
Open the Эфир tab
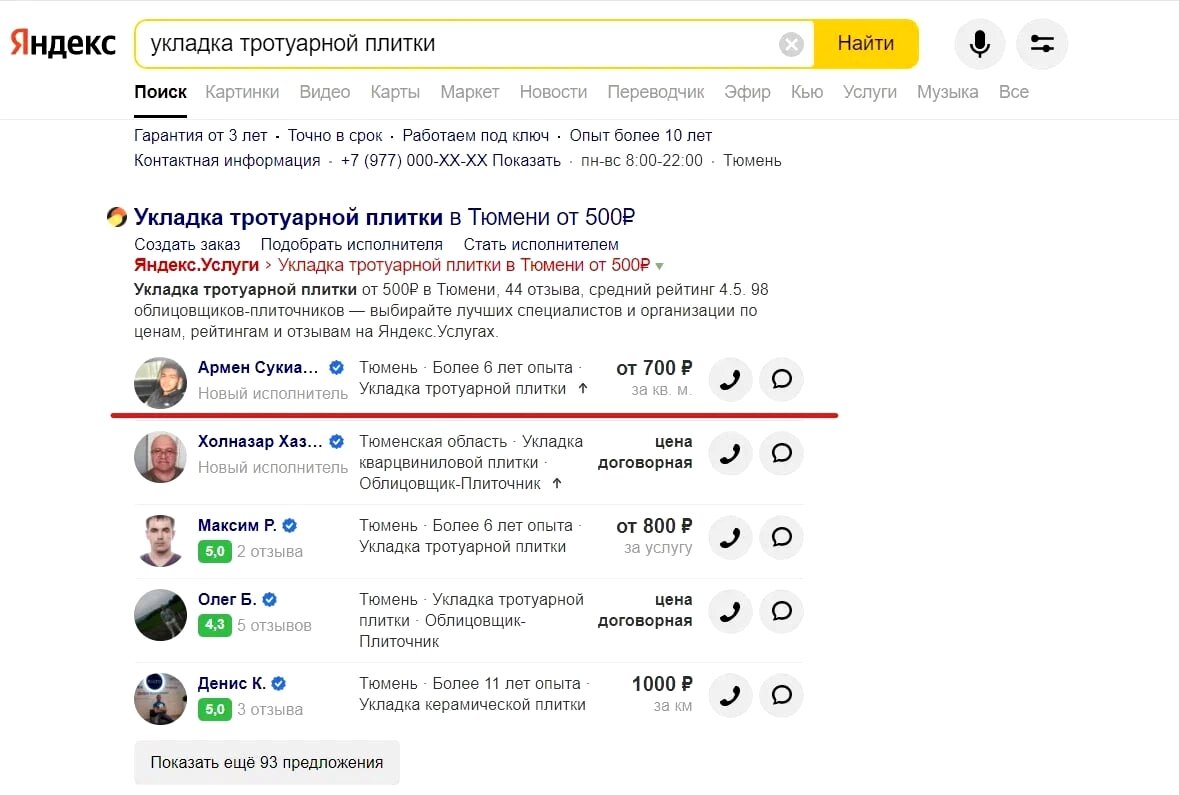pos(747,92)
